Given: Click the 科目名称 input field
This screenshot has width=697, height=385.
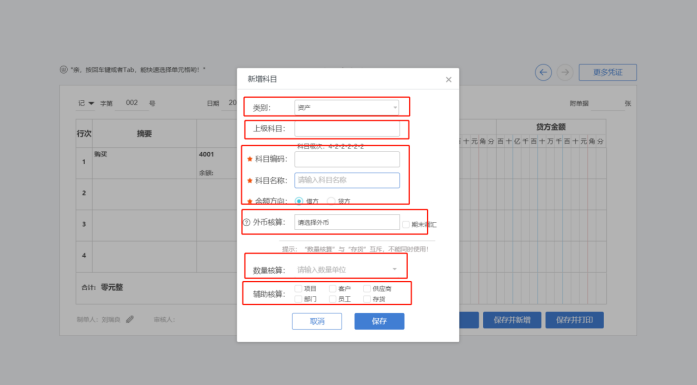Looking at the screenshot, I should click(347, 180).
